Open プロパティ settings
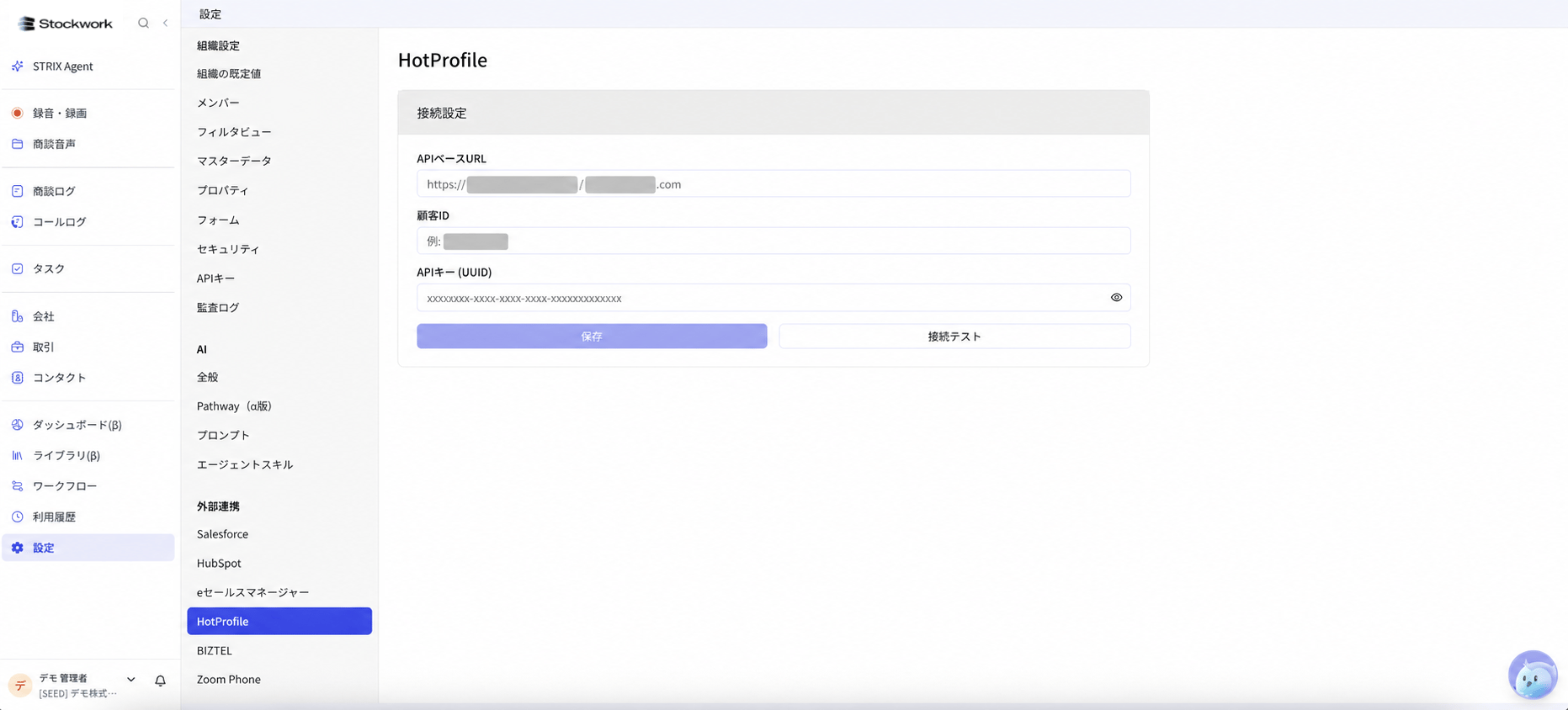The height and width of the screenshot is (710, 1568). pyautogui.click(x=223, y=190)
